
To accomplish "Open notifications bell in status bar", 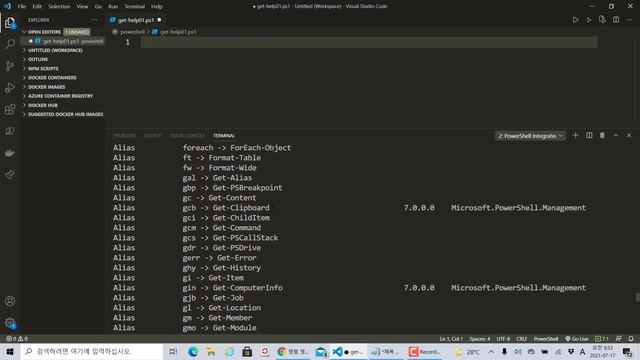I will (631, 339).
